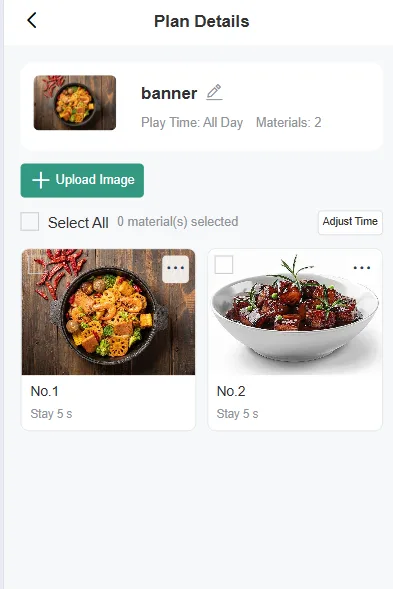Go back using the left arrow
This screenshot has height=589, width=393.
(32, 20)
